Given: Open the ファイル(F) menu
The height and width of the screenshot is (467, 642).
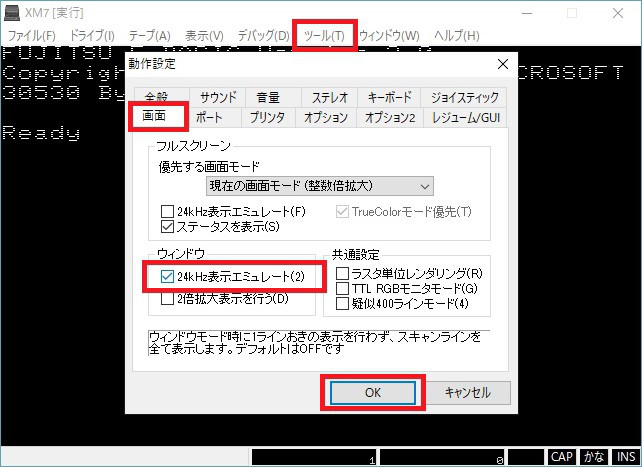Looking at the screenshot, I should pyautogui.click(x=32, y=36).
